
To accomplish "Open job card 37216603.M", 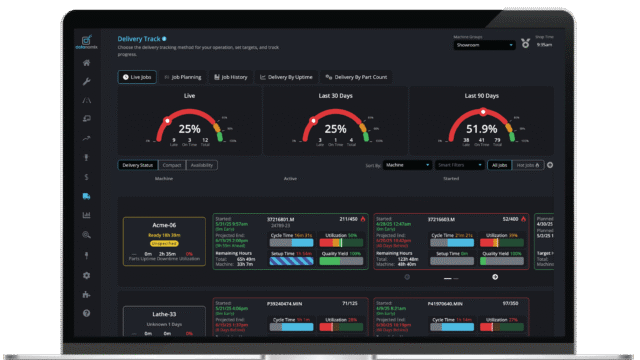I will click(451, 241).
